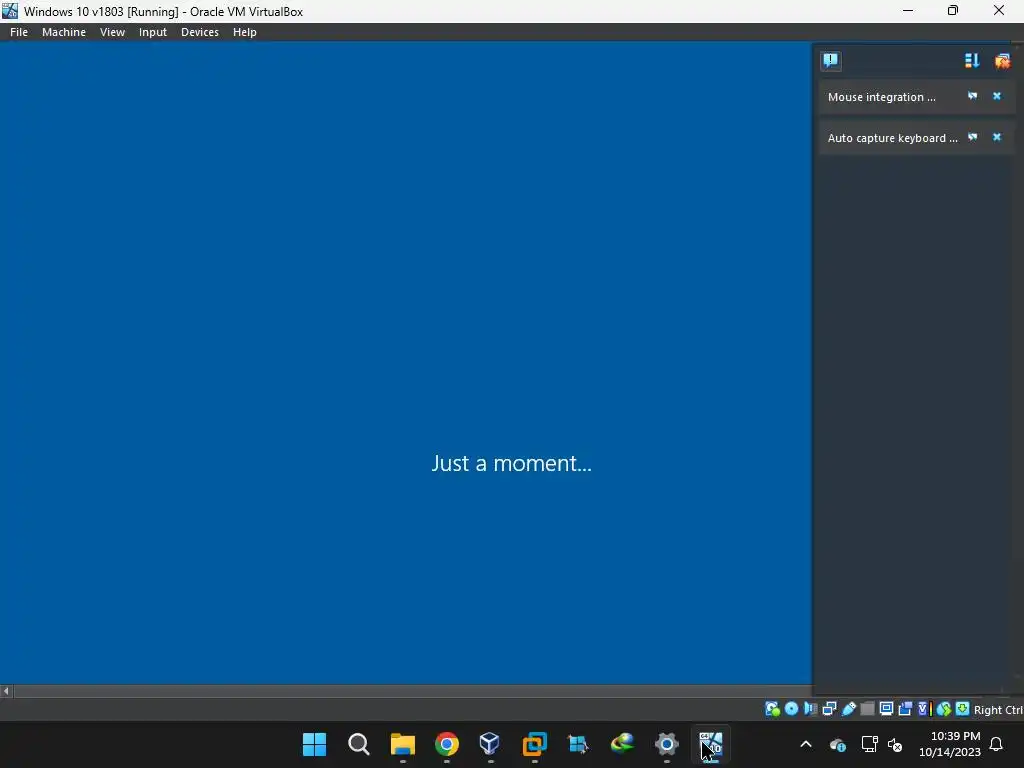Click the horizontal scrollbar track of VM view
The width and height of the screenshot is (1024, 768).
(x=413, y=690)
